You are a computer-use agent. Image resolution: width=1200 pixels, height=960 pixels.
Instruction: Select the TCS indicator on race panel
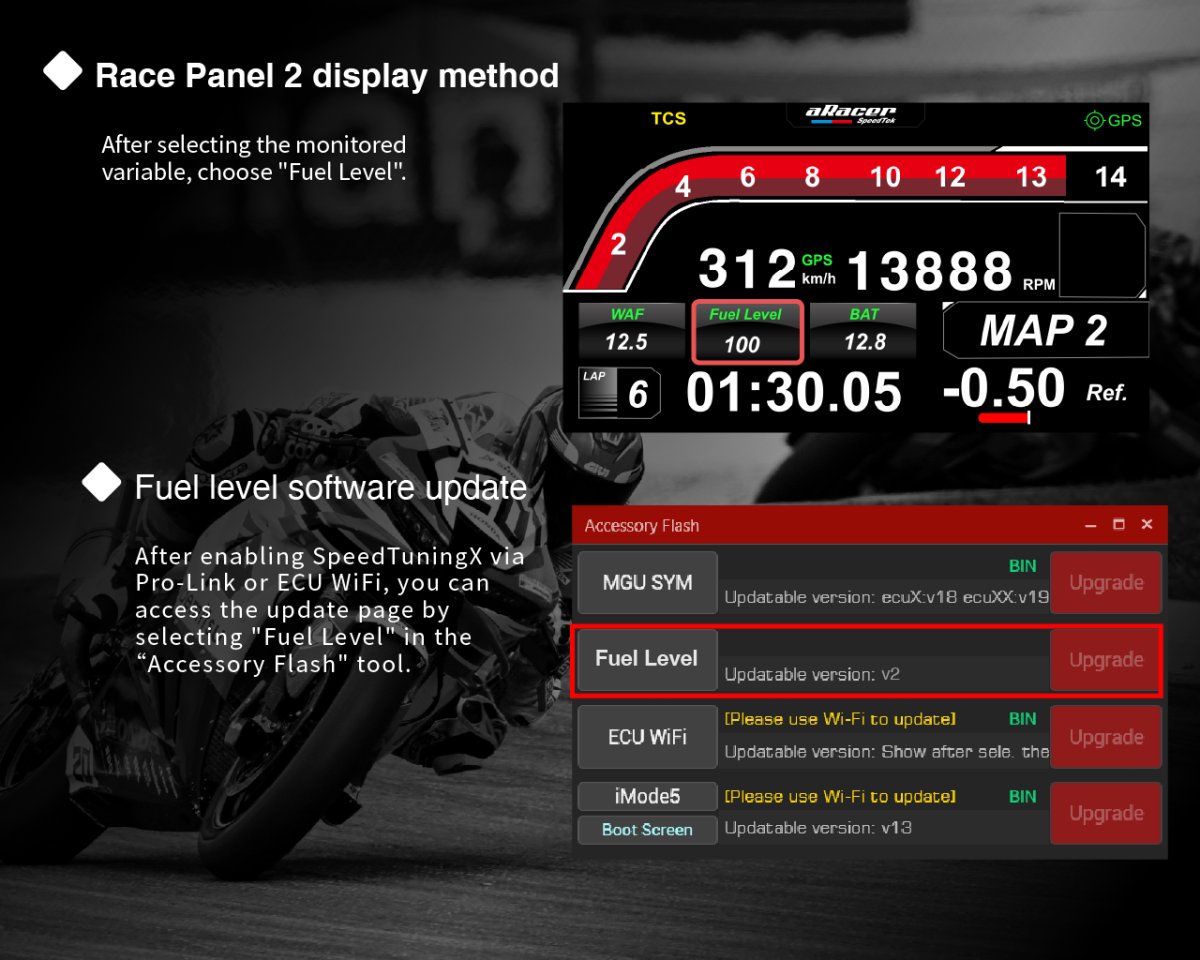pos(668,118)
